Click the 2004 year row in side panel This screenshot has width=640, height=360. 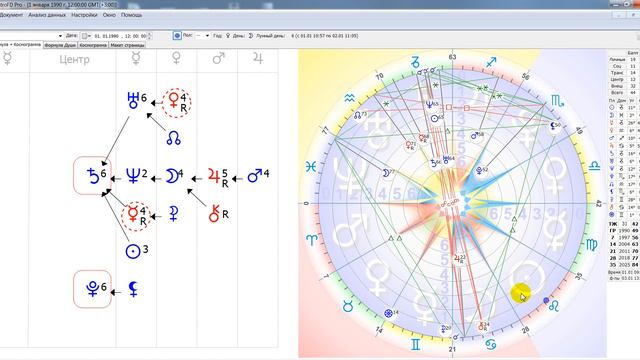[x=624, y=244]
